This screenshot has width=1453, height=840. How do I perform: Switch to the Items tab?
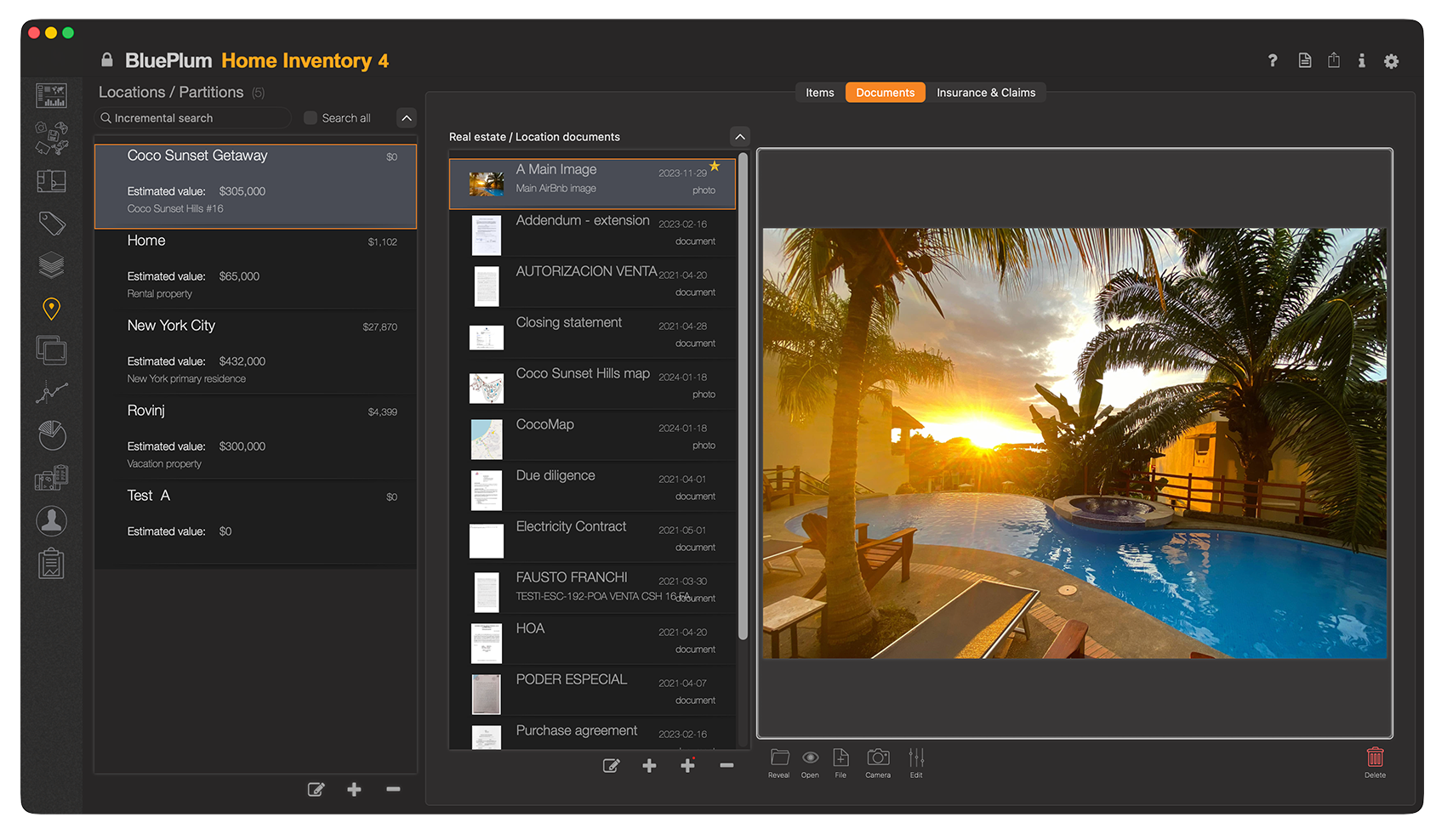(820, 93)
